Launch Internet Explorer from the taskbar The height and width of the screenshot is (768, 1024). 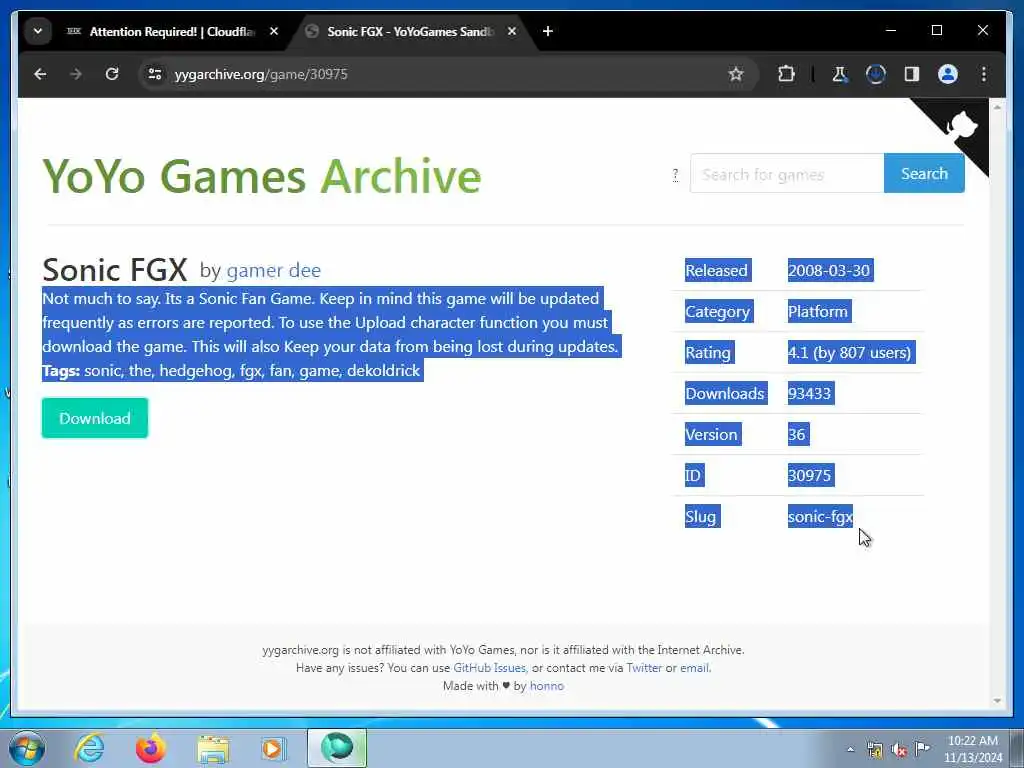[89, 748]
